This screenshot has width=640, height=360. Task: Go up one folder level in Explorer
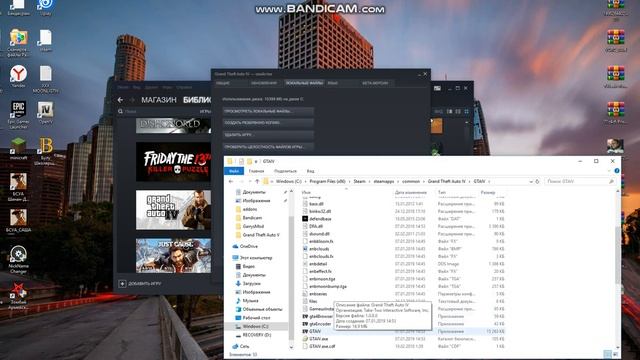tap(257, 181)
